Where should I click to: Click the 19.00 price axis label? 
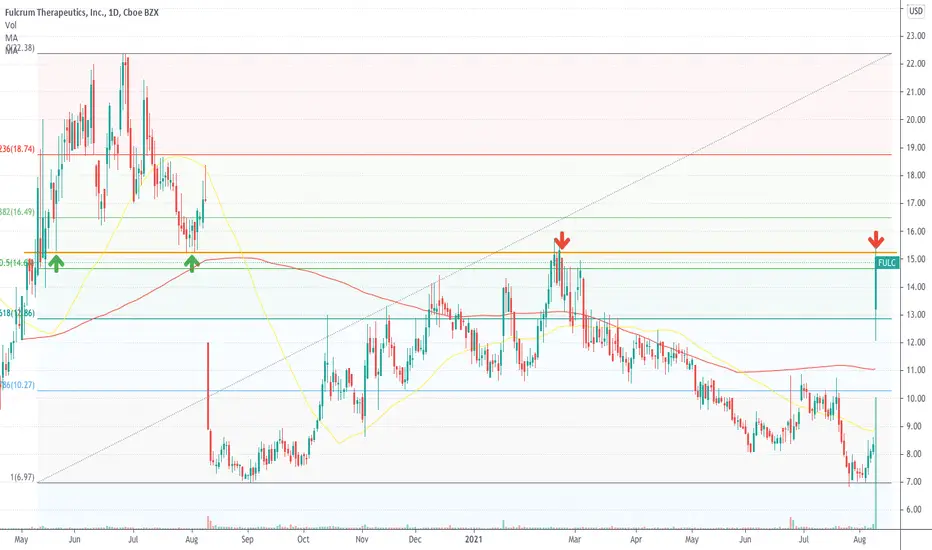tap(916, 147)
